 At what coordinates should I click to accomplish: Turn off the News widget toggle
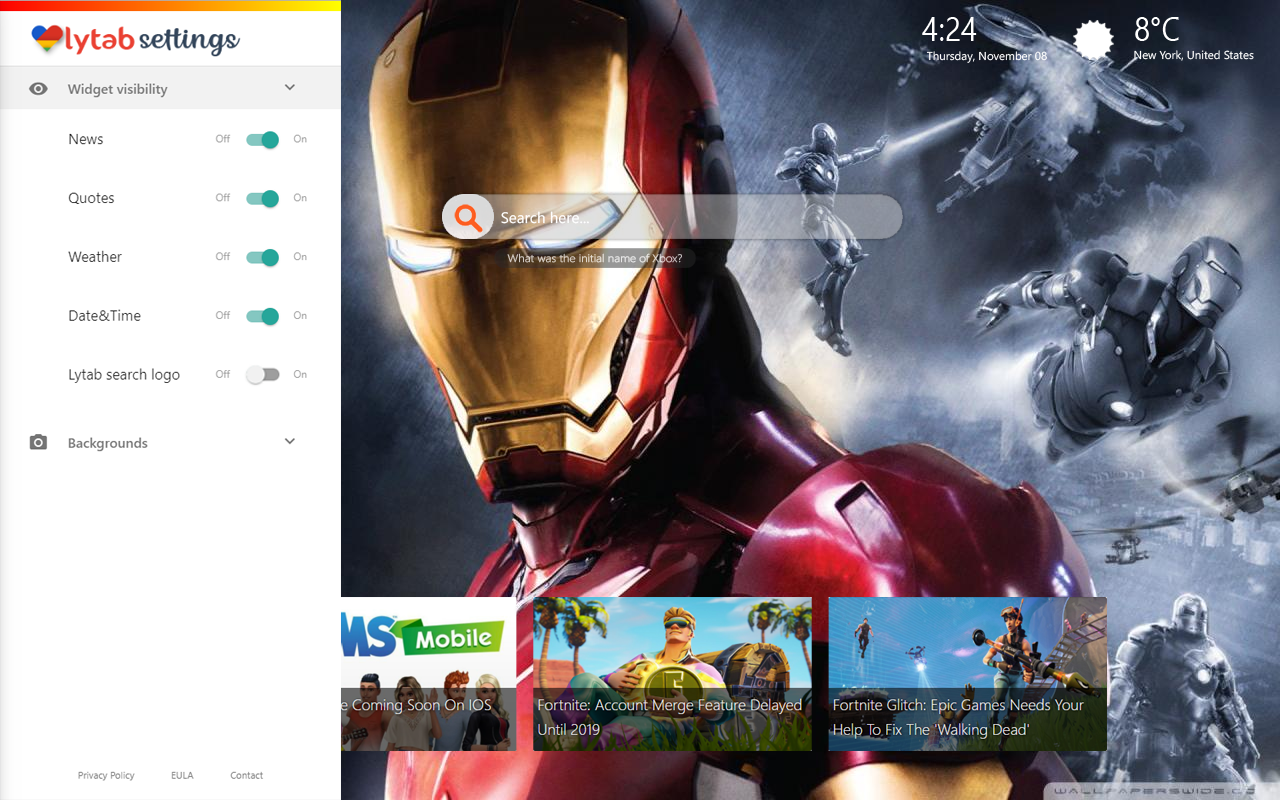(x=263, y=140)
